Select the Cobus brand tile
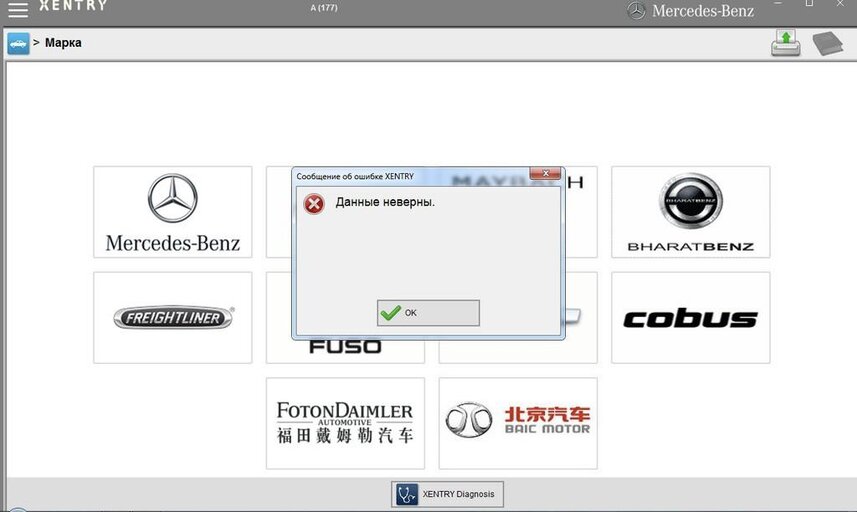The image size is (857, 512). (x=690, y=317)
